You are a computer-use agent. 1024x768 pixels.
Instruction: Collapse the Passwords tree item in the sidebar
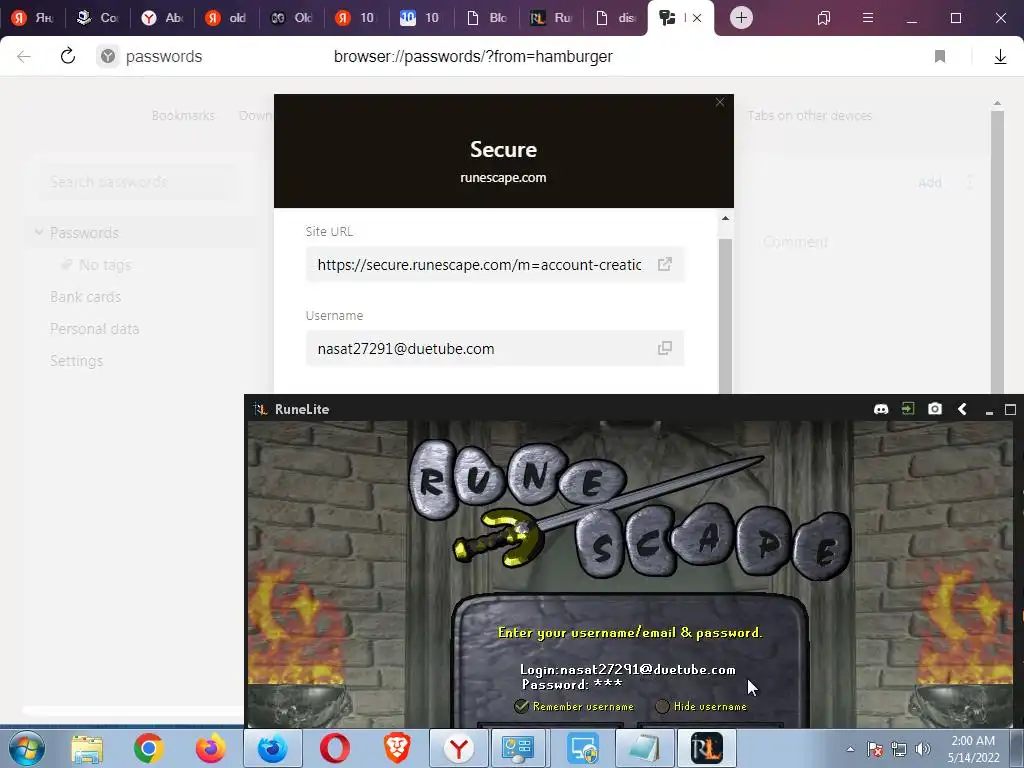39,232
